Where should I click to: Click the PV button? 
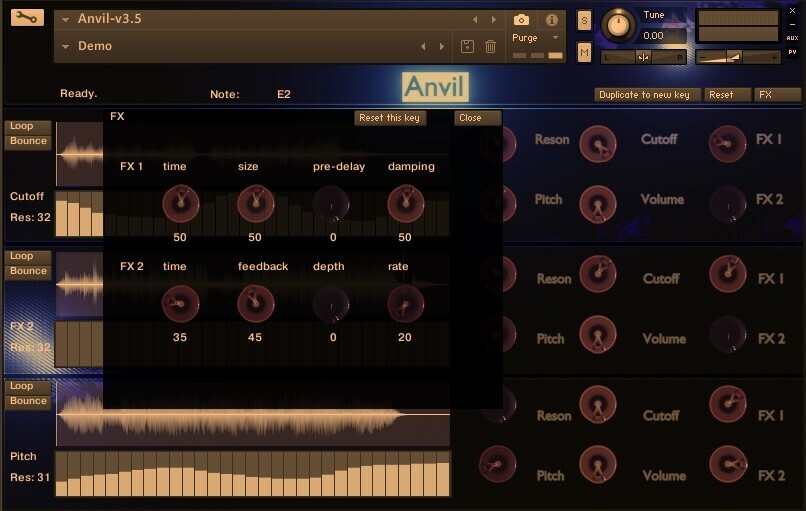pyautogui.click(x=792, y=52)
